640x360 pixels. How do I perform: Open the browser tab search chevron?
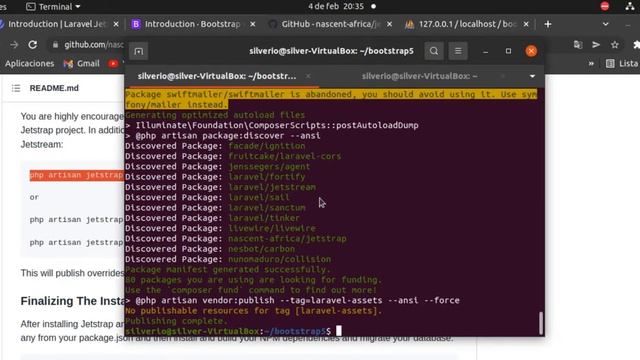tap(606, 24)
